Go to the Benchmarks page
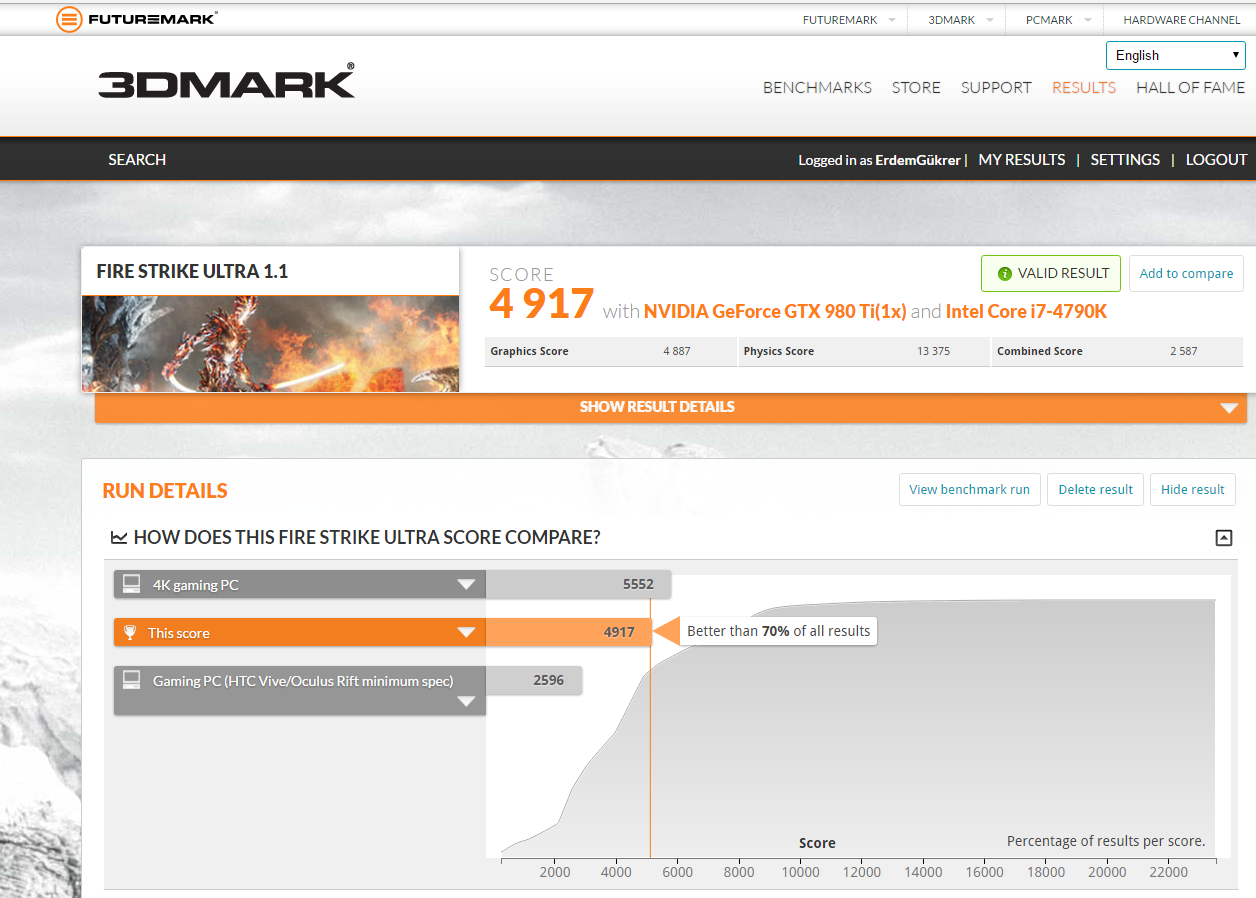This screenshot has height=898, width=1256. pos(817,87)
